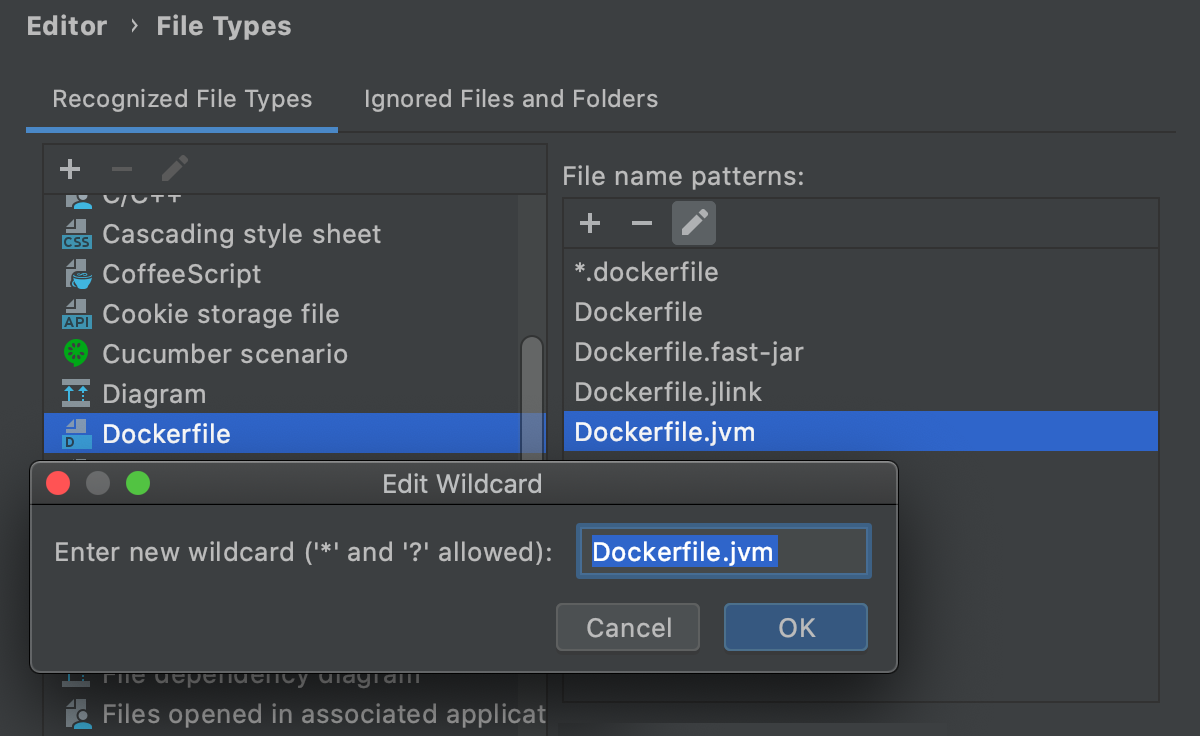Click edit pattern pencil icon
Screen dimensions: 1200x736
coord(694,223)
